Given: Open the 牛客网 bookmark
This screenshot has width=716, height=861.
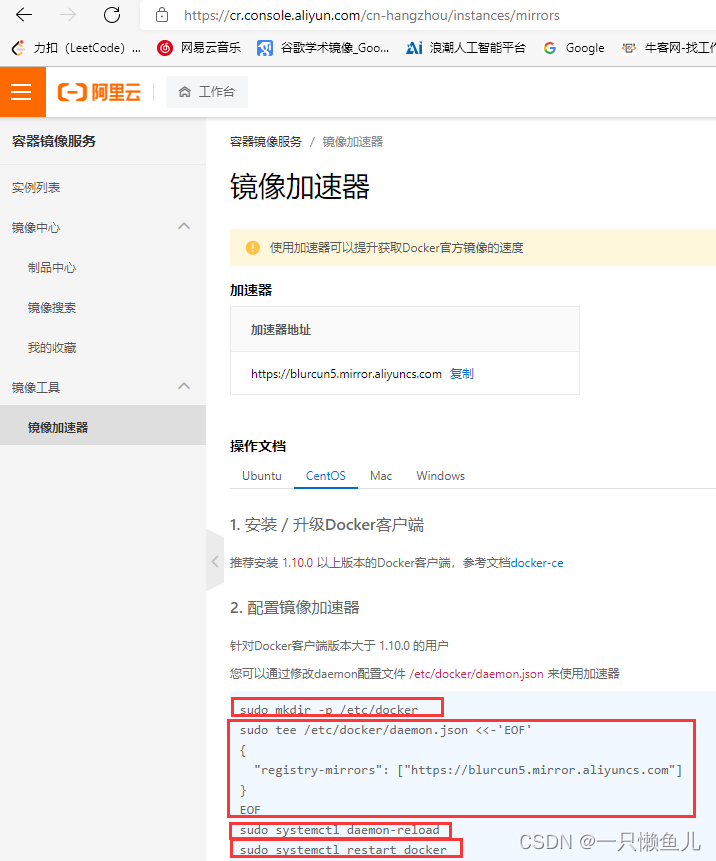Looking at the screenshot, I should [x=668, y=48].
